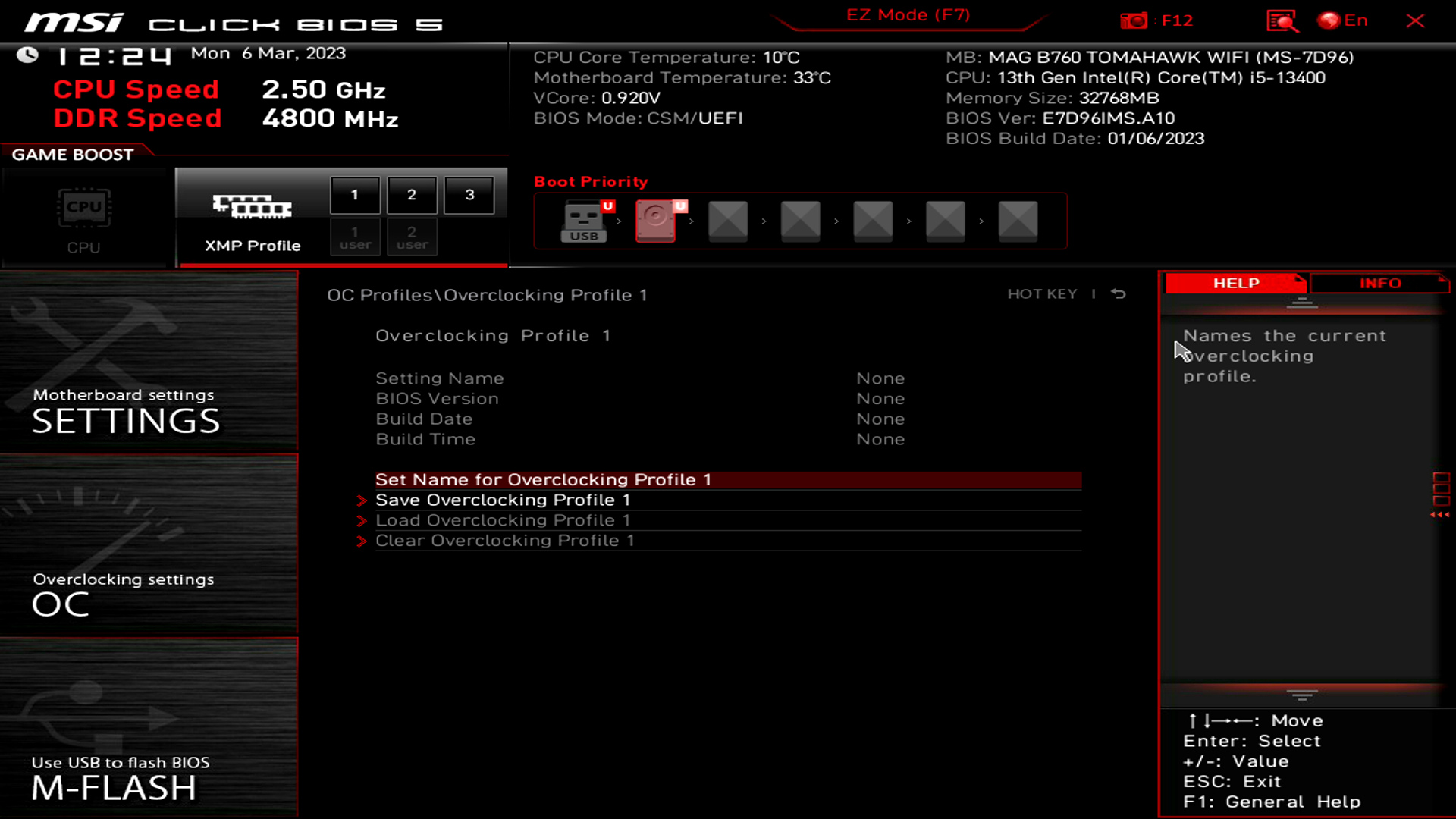
Task: Click Load Overclocking Profile 1 option
Action: (x=503, y=520)
